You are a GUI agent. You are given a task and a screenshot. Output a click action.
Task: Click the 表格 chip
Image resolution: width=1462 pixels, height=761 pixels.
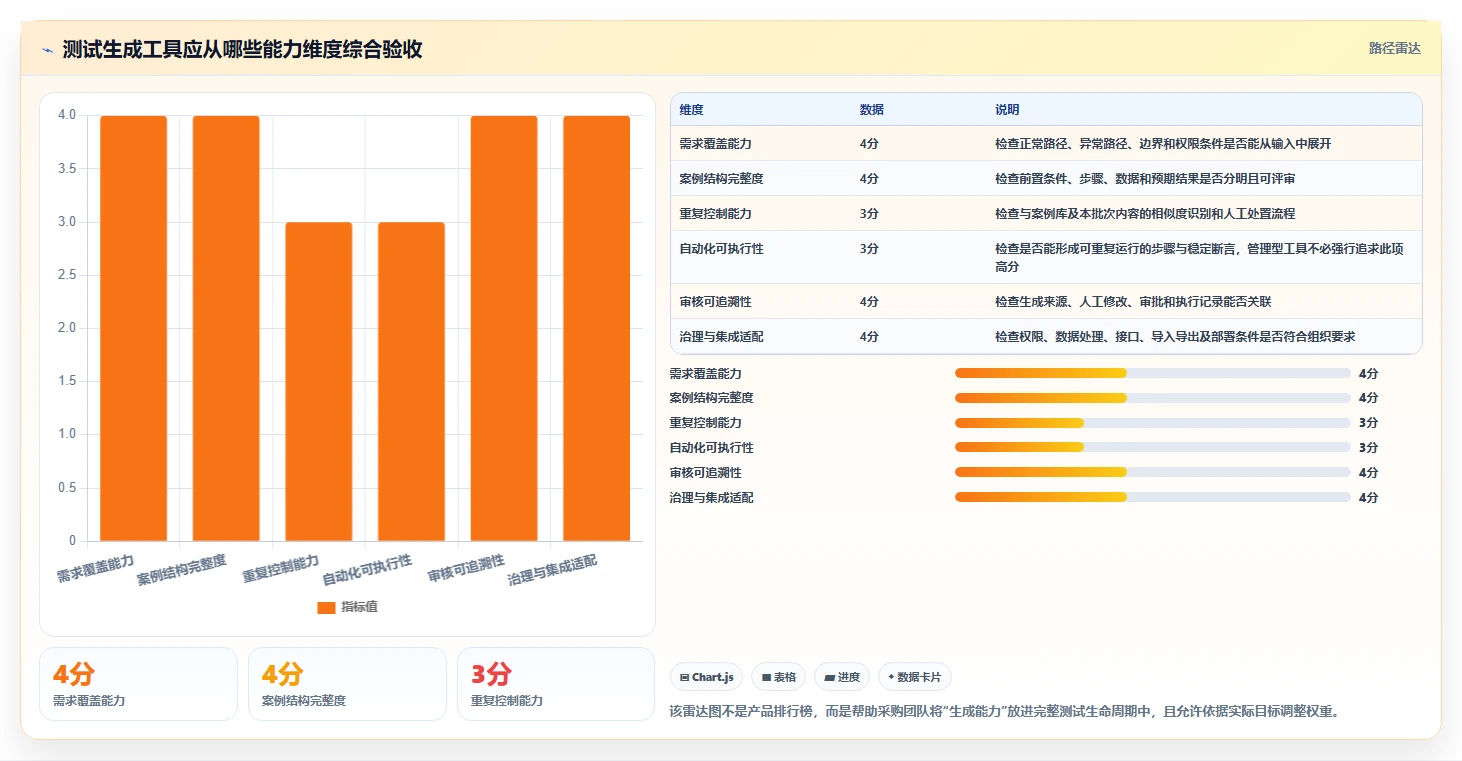click(x=778, y=677)
